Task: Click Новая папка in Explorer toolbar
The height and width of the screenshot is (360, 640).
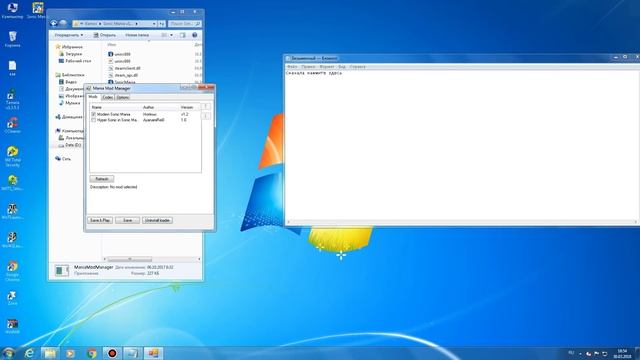Action: coord(137,35)
